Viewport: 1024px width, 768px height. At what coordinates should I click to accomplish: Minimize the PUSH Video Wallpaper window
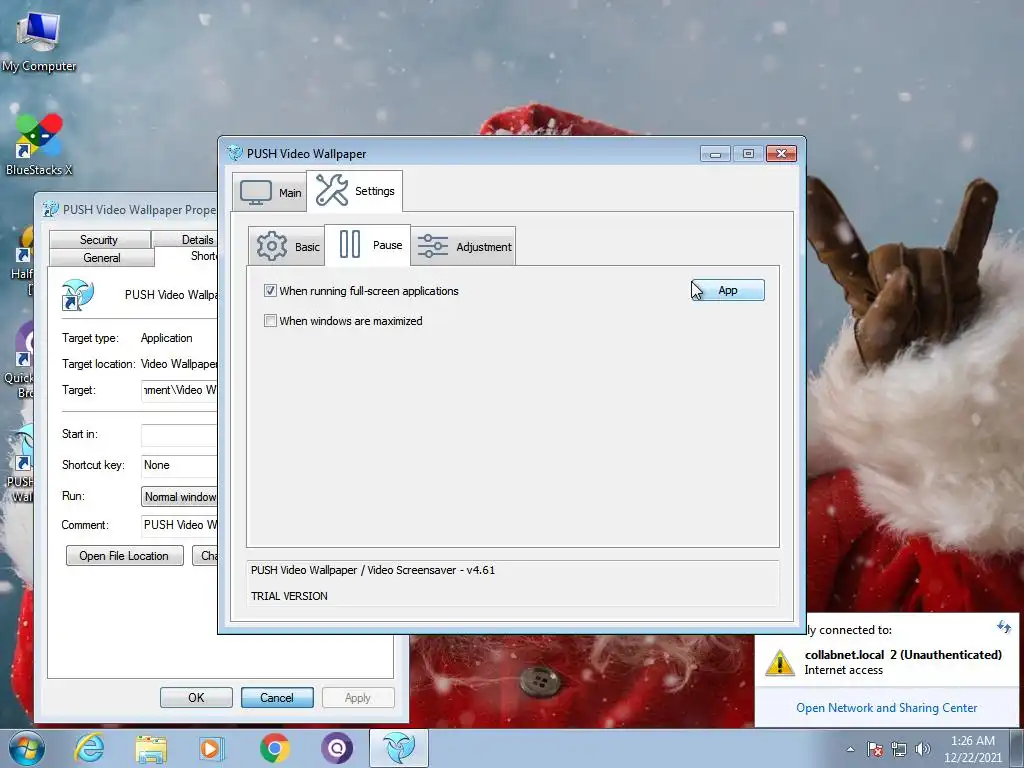[715, 153]
